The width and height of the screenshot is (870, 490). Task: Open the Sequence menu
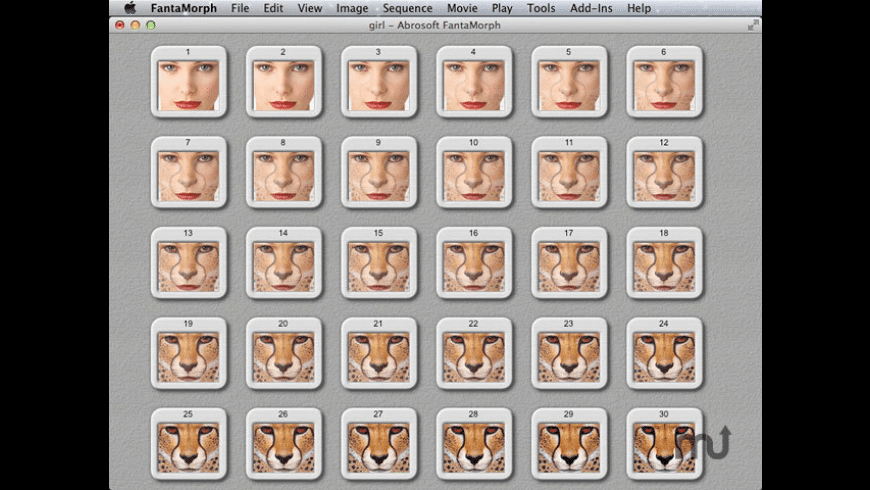(407, 8)
